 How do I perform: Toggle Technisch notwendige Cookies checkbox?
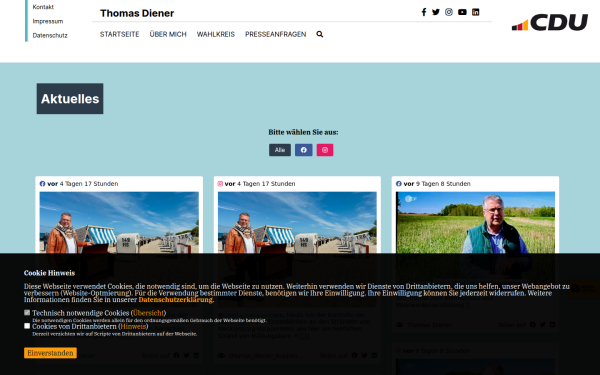[x=27, y=313]
